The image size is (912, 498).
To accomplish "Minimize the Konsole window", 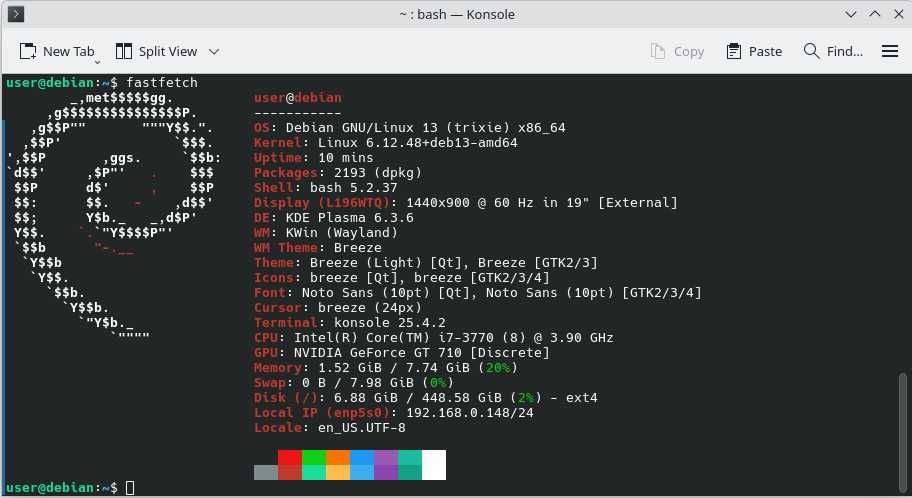I will tap(850, 14).
